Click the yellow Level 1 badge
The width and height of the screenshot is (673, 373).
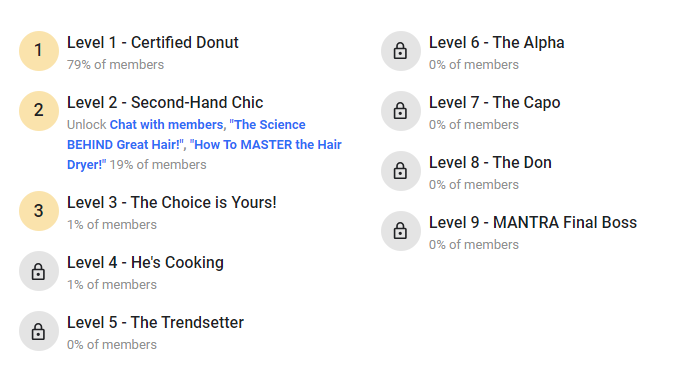tap(39, 51)
